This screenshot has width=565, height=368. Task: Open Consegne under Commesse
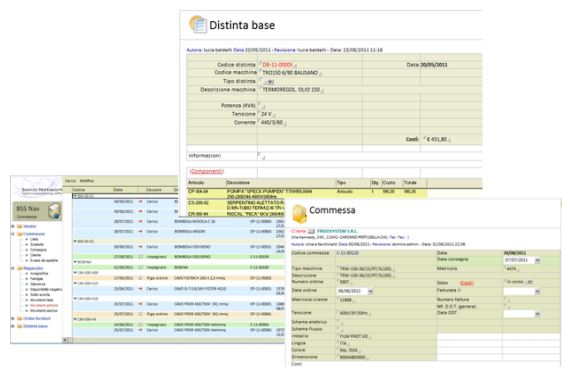click(39, 250)
